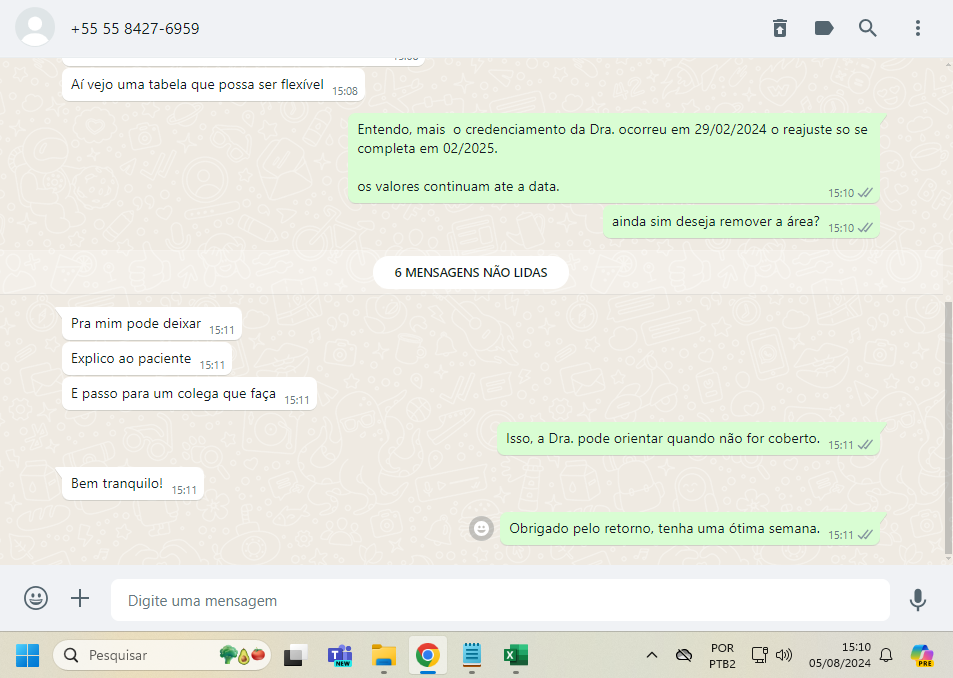Open the emoji picker beside message box
Viewport: 953px width, 678px height.
36,598
